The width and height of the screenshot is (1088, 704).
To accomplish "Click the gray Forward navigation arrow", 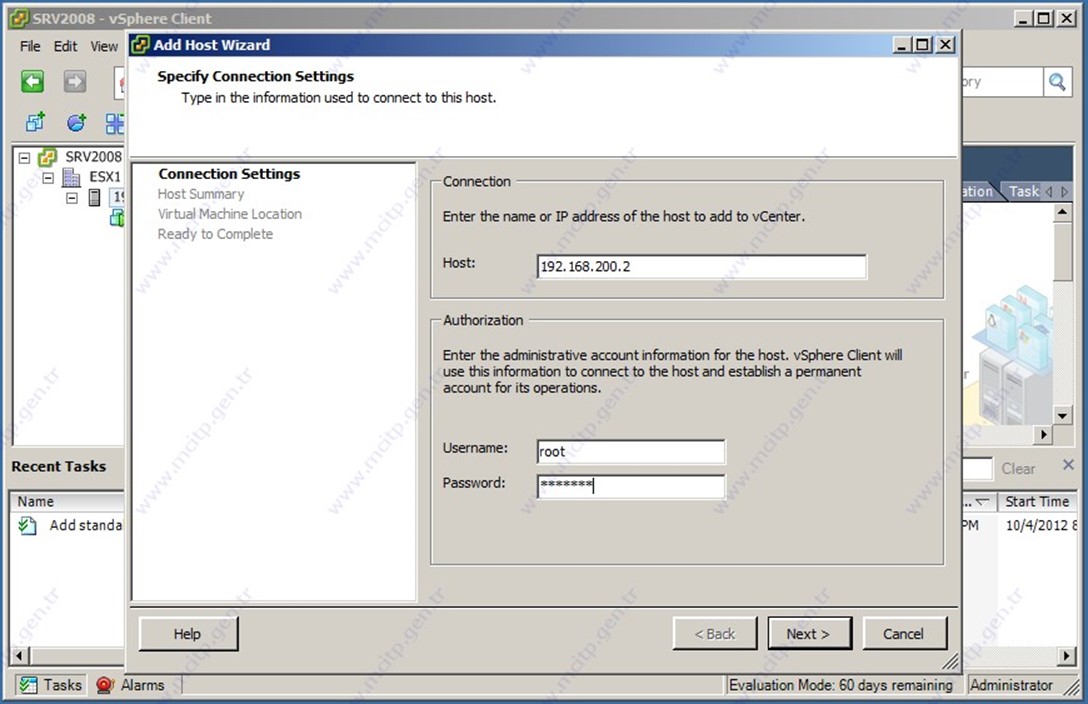I will coord(75,82).
